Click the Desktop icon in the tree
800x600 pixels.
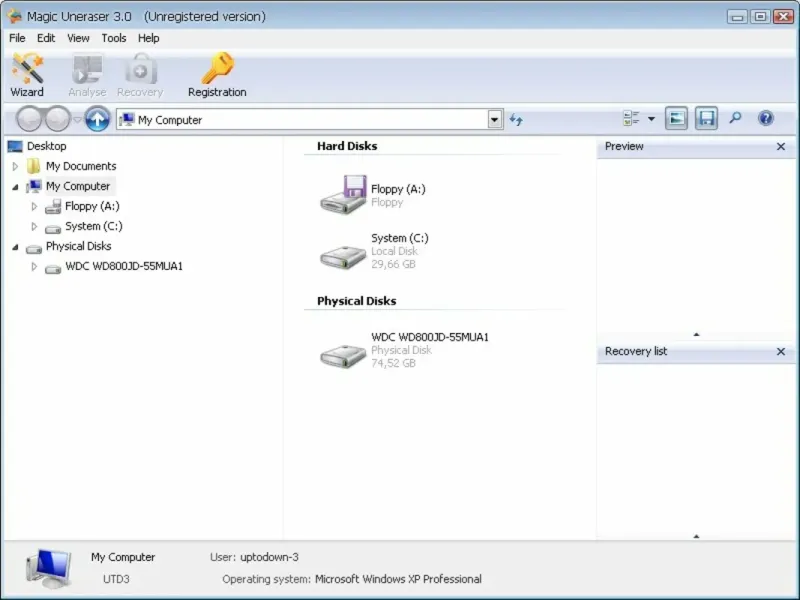[15, 147]
